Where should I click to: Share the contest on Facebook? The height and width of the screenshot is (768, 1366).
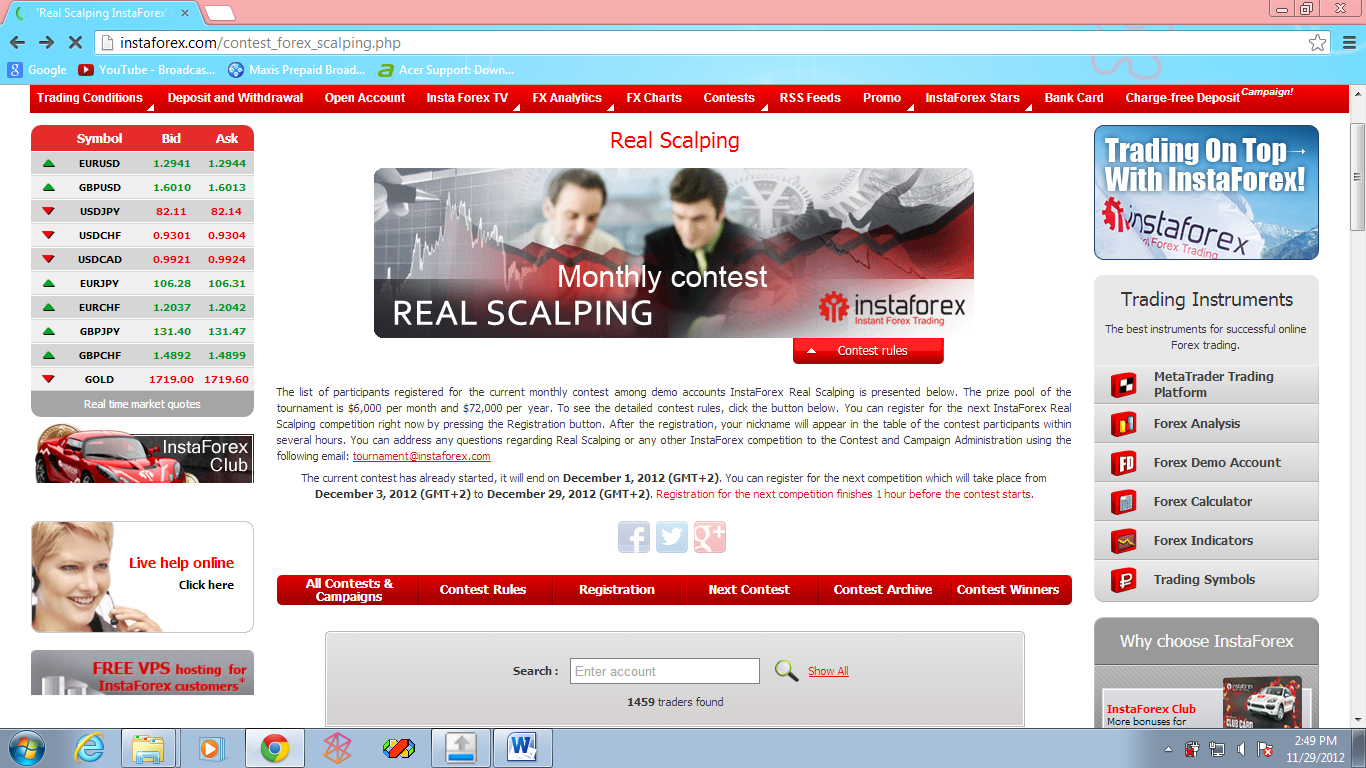pyautogui.click(x=634, y=537)
